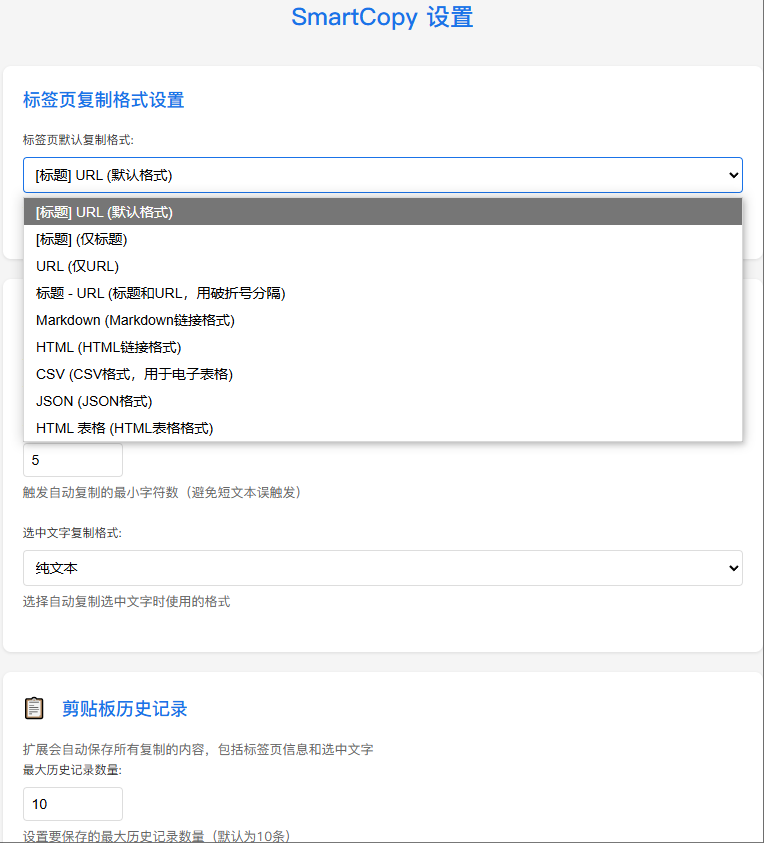Click the 标签页默认复制格式 label

78,140
